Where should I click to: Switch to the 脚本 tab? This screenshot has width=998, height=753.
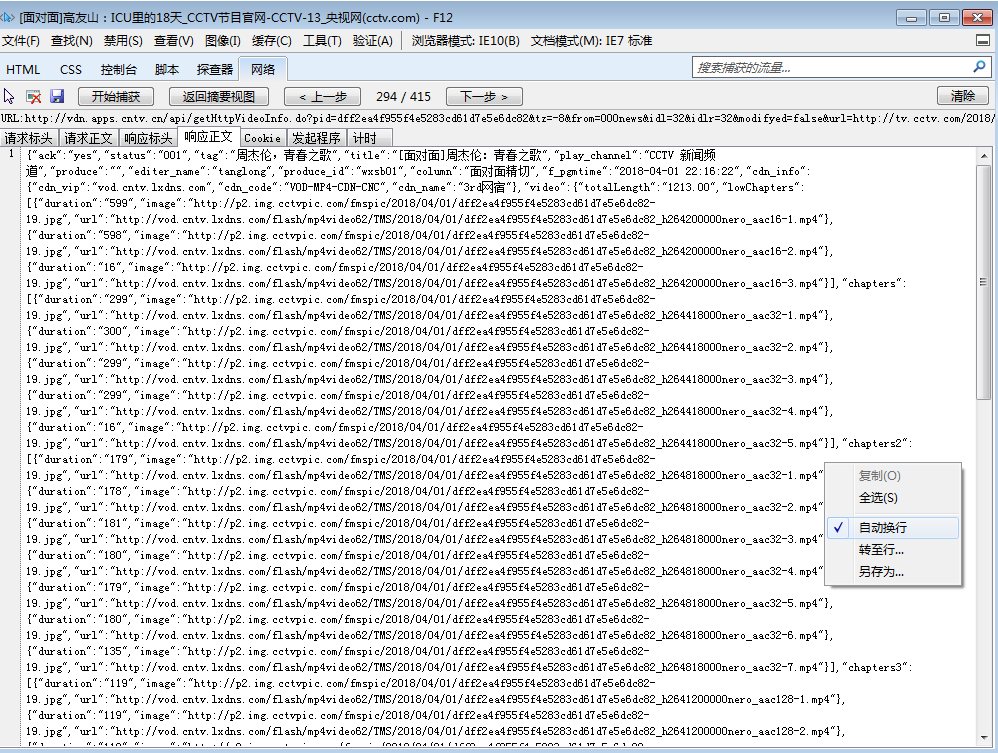pos(166,69)
